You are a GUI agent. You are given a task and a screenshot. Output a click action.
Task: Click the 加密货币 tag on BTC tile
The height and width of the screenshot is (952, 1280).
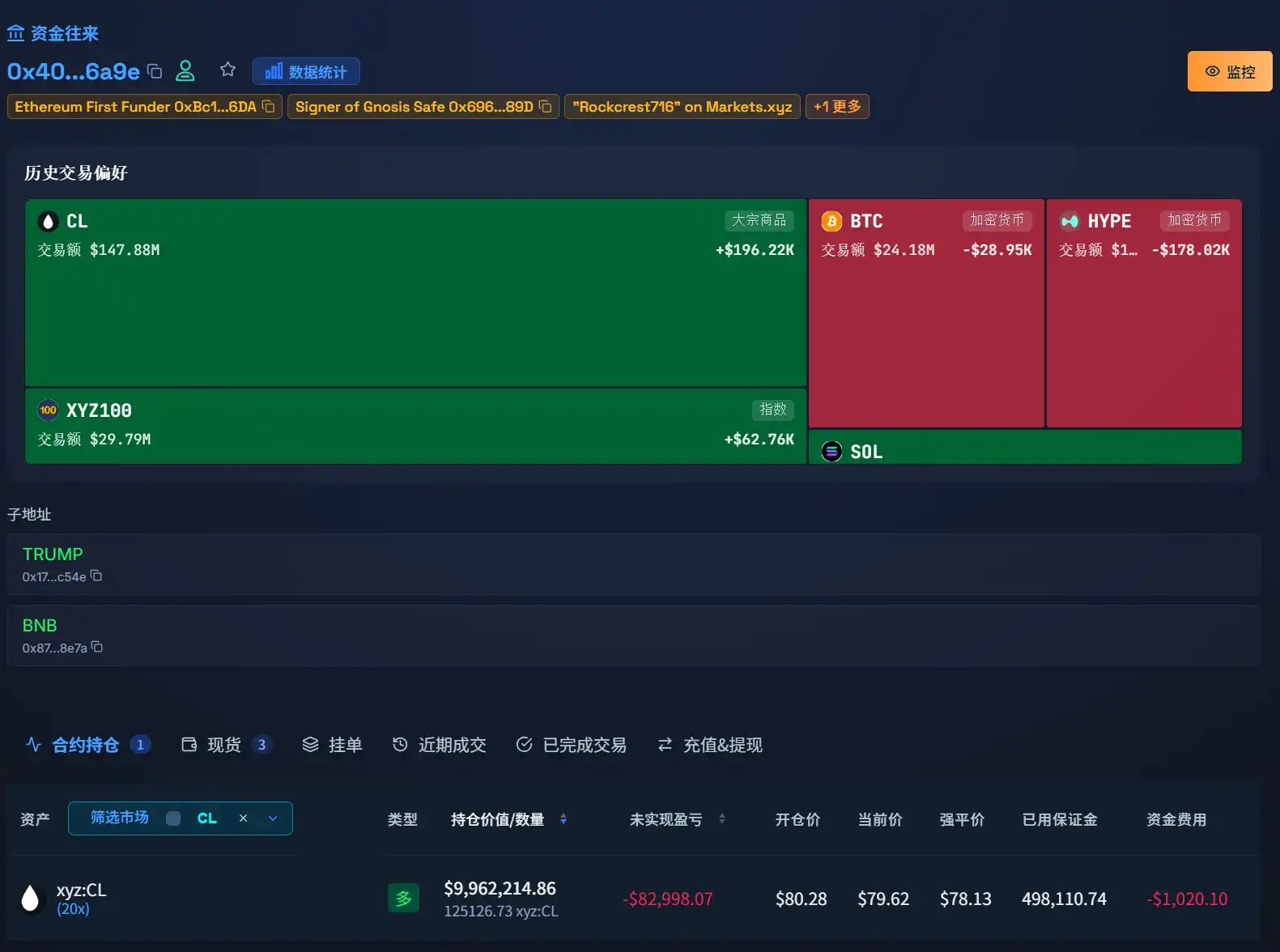click(997, 220)
